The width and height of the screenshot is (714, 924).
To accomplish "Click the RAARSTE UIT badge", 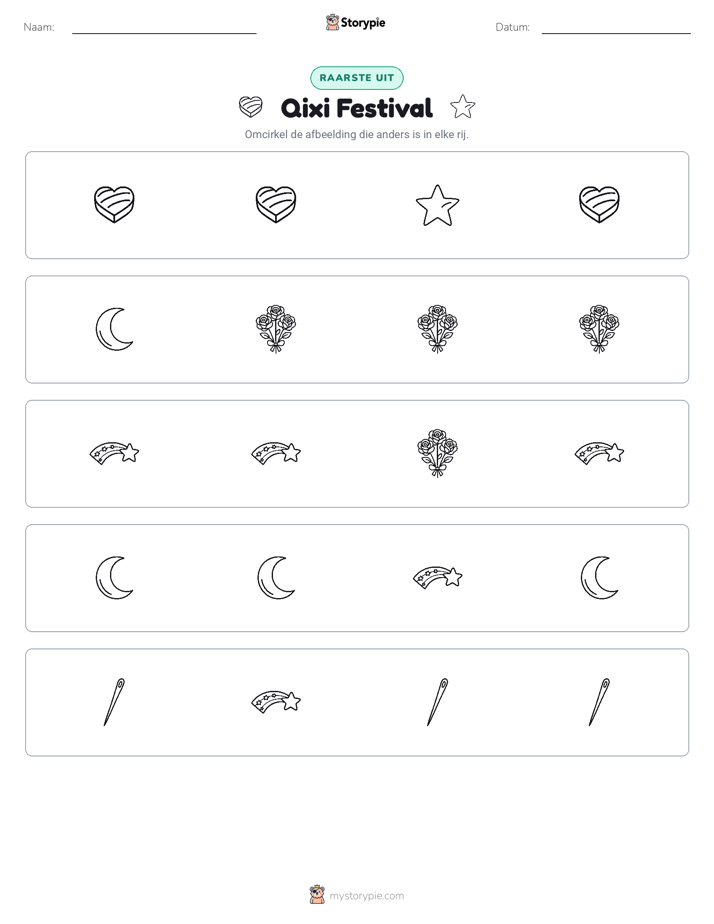I will [x=356, y=78].
